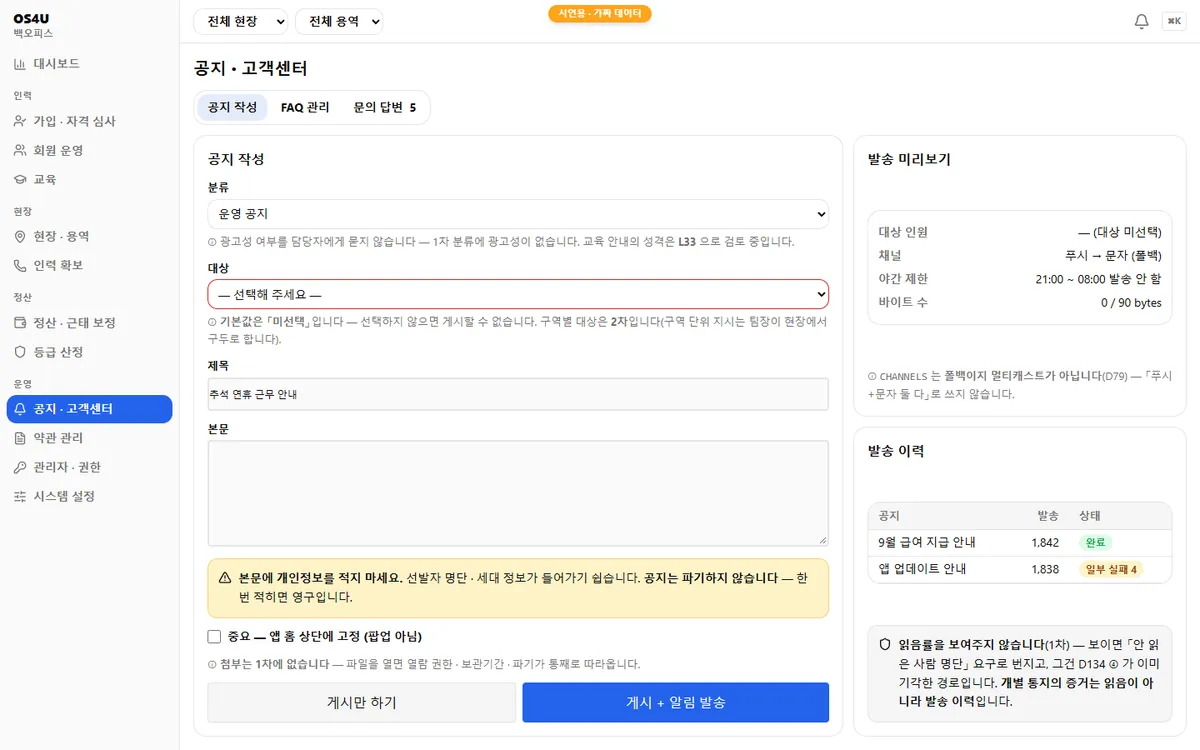Navigate to 시스템 설정
The image size is (1200, 750).
90,496
